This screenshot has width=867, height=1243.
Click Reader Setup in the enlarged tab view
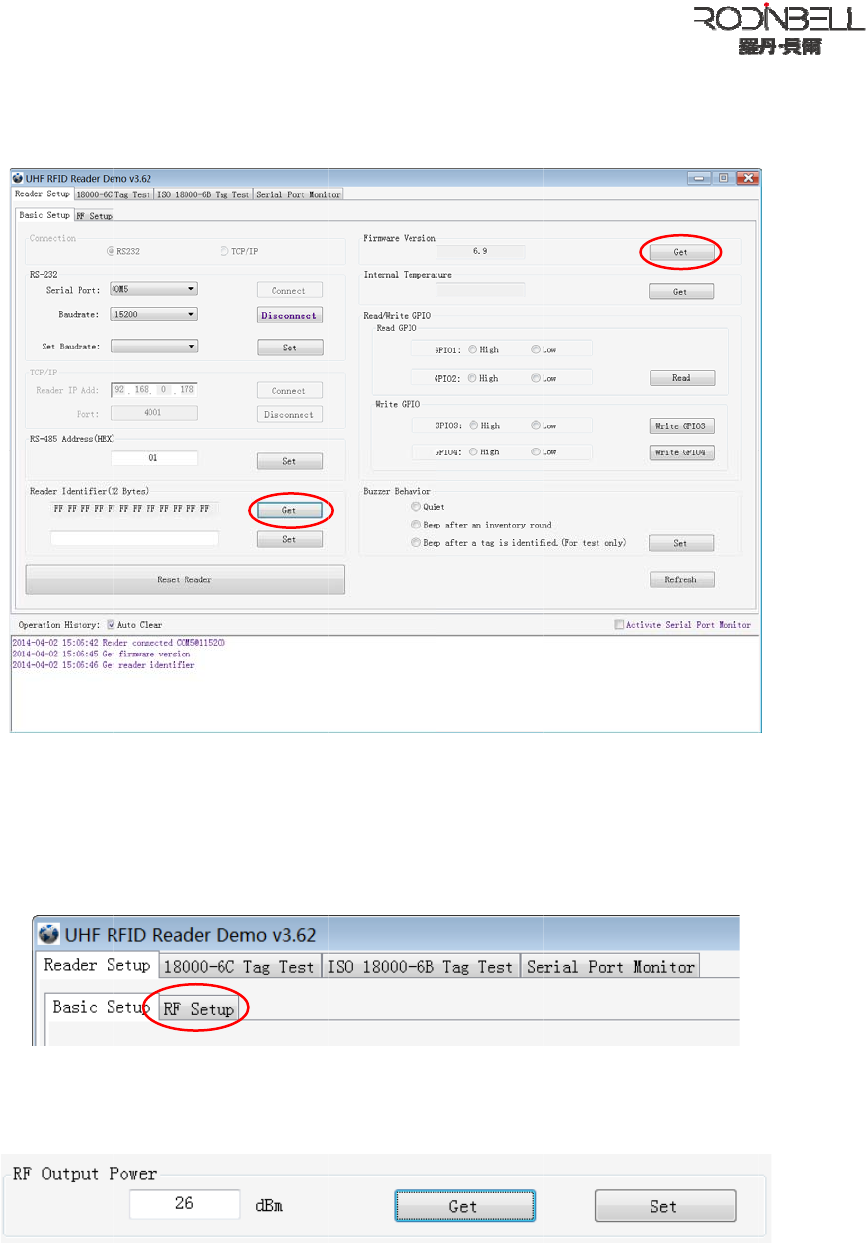tap(97, 965)
